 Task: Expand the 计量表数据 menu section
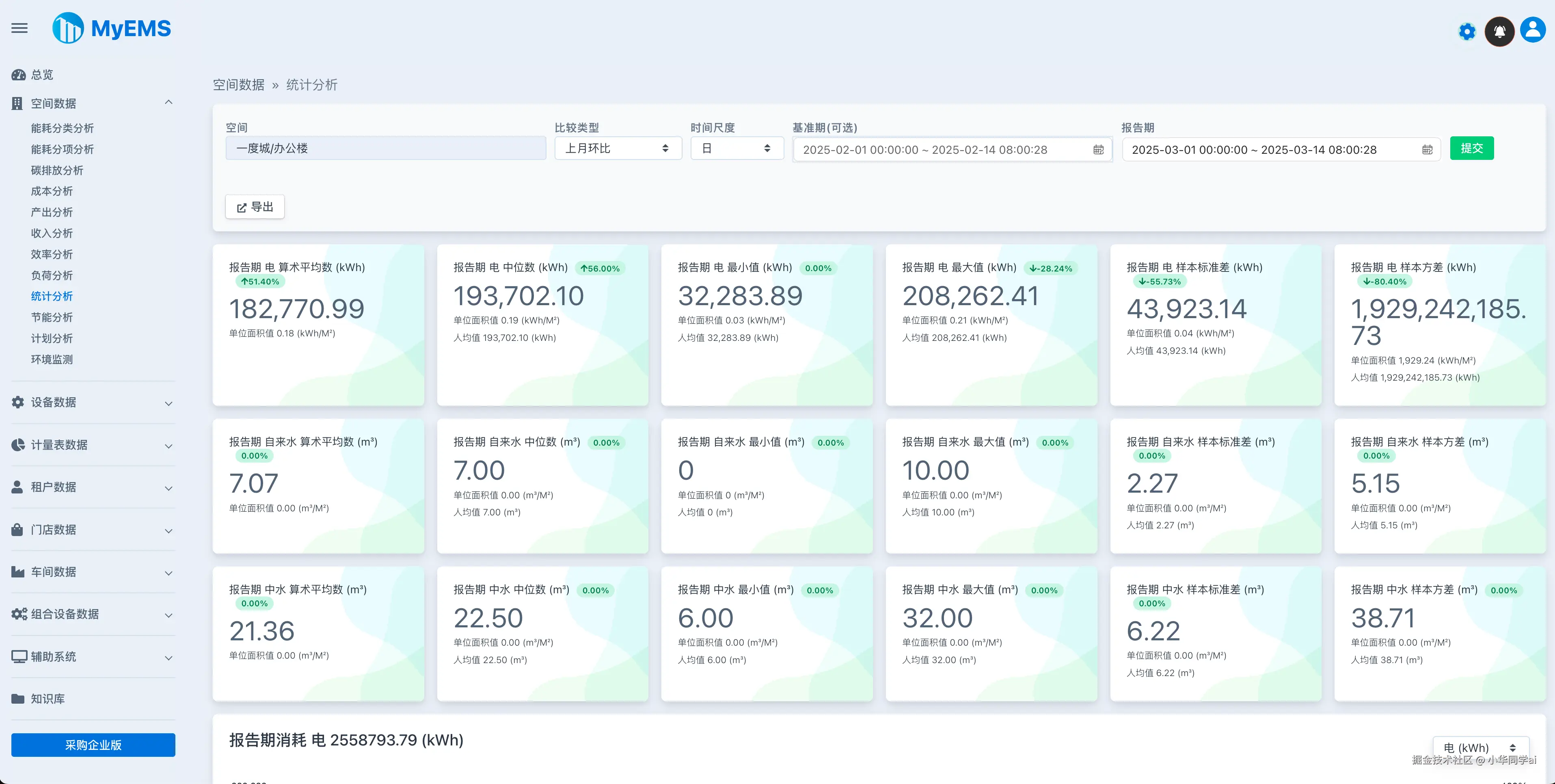168,446
